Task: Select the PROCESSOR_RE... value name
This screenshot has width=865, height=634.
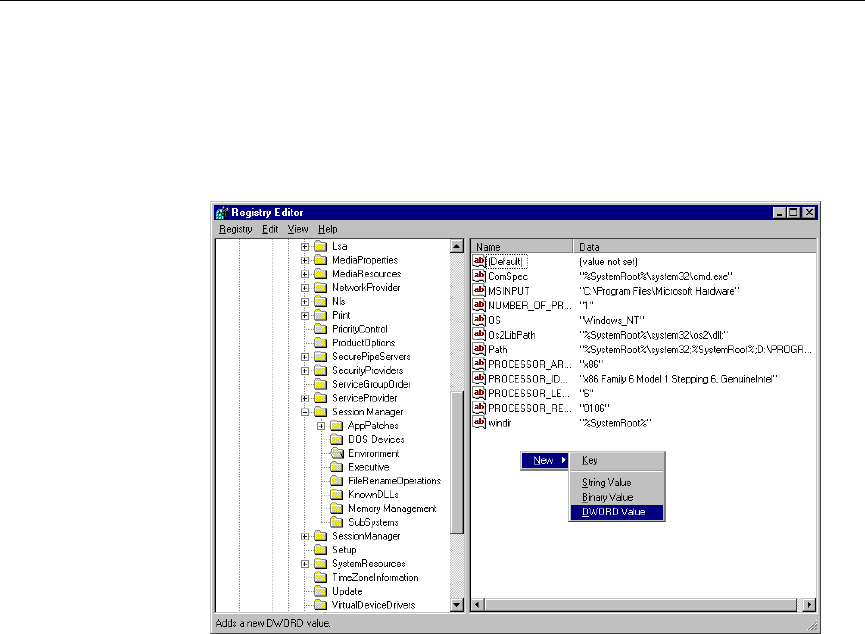Action: pyautogui.click(x=530, y=408)
